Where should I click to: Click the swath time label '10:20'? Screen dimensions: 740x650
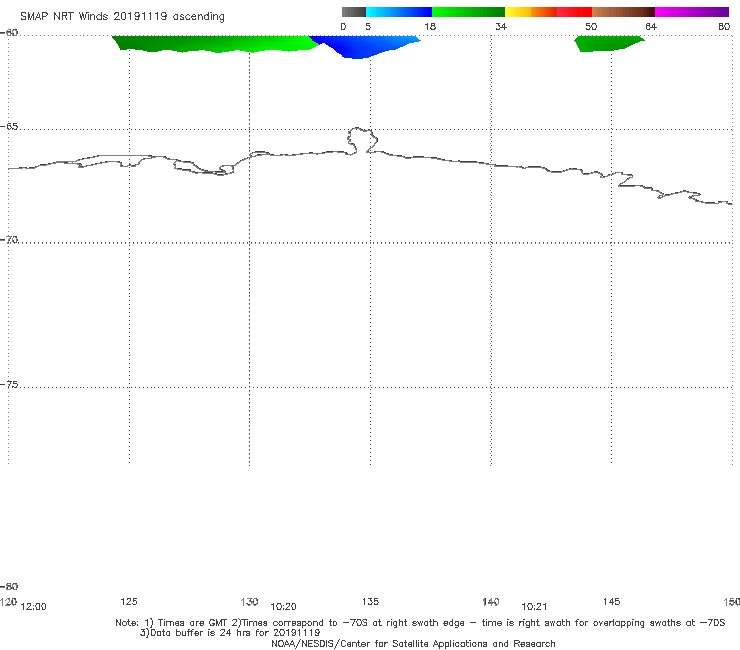(283, 607)
